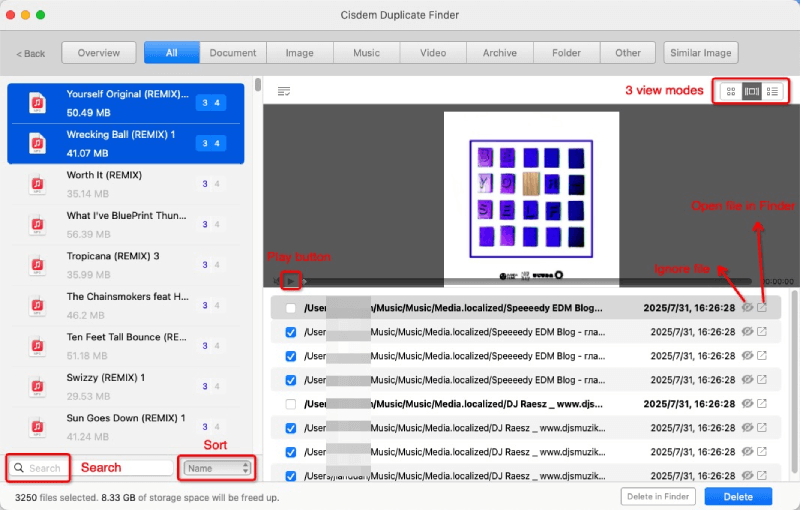Click the file path list vertical scrollbar
The height and width of the screenshot is (510, 800).
[x=794, y=382]
